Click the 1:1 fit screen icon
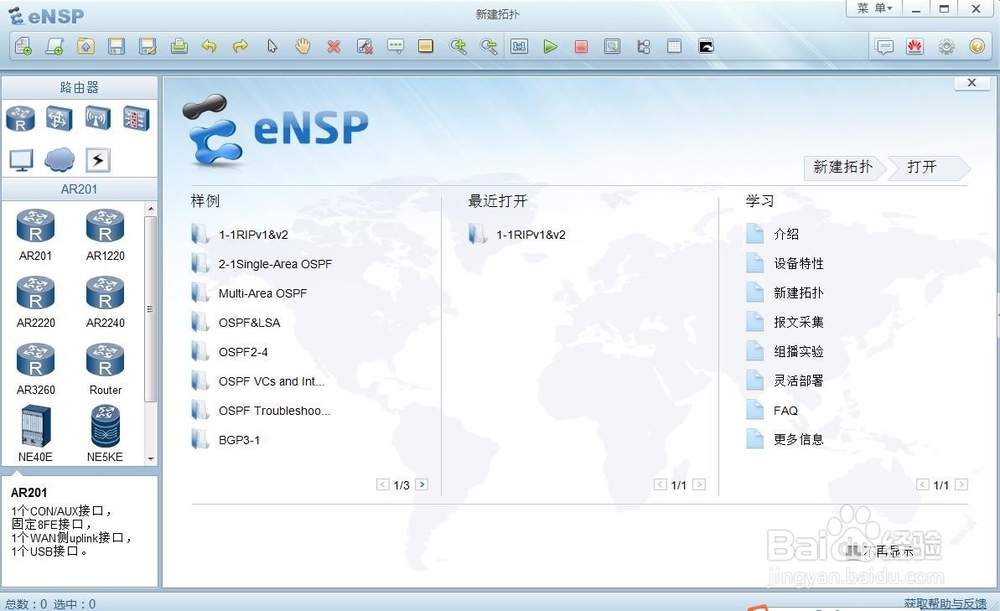 pos(519,47)
